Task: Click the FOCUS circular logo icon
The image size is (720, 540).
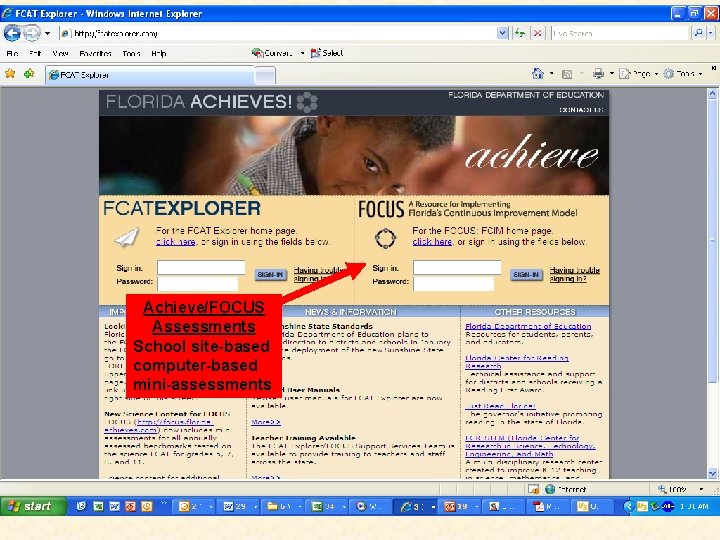Action: (x=385, y=238)
